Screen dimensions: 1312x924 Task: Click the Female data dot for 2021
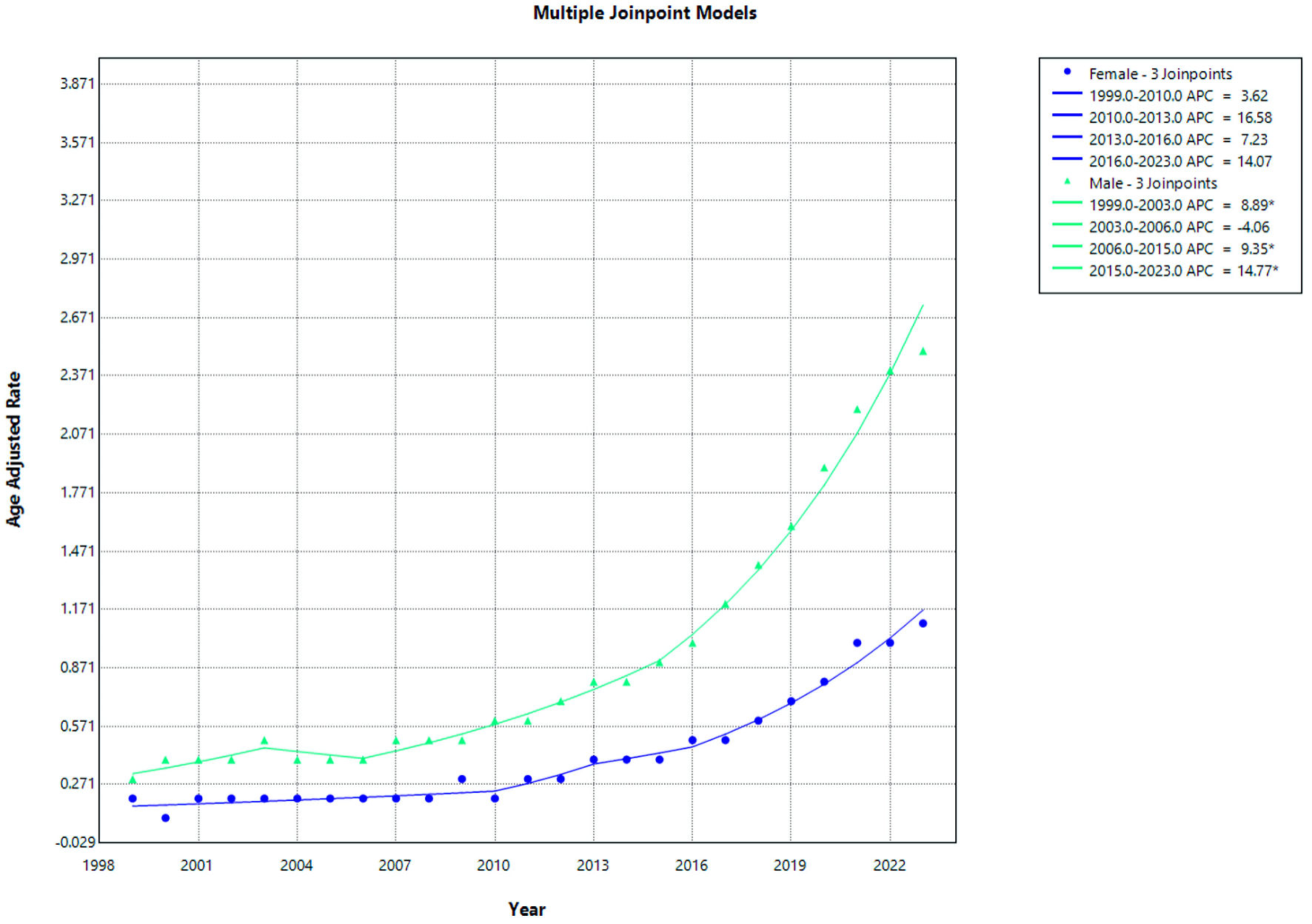(x=857, y=643)
